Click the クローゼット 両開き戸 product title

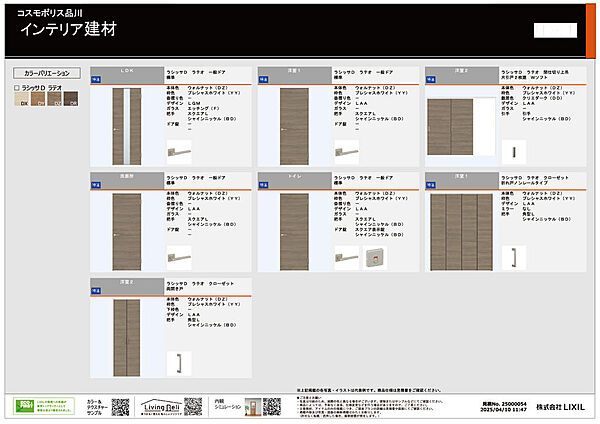tap(200, 286)
